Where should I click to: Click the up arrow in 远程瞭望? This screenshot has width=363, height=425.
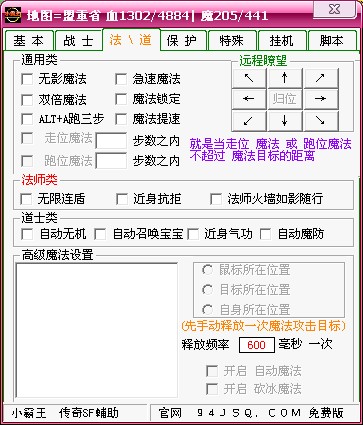[x=285, y=78]
